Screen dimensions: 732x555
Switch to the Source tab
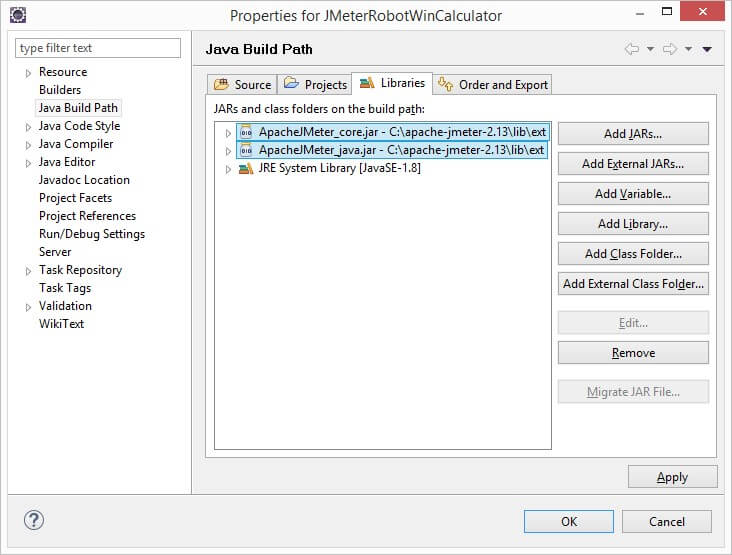pos(242,84)
